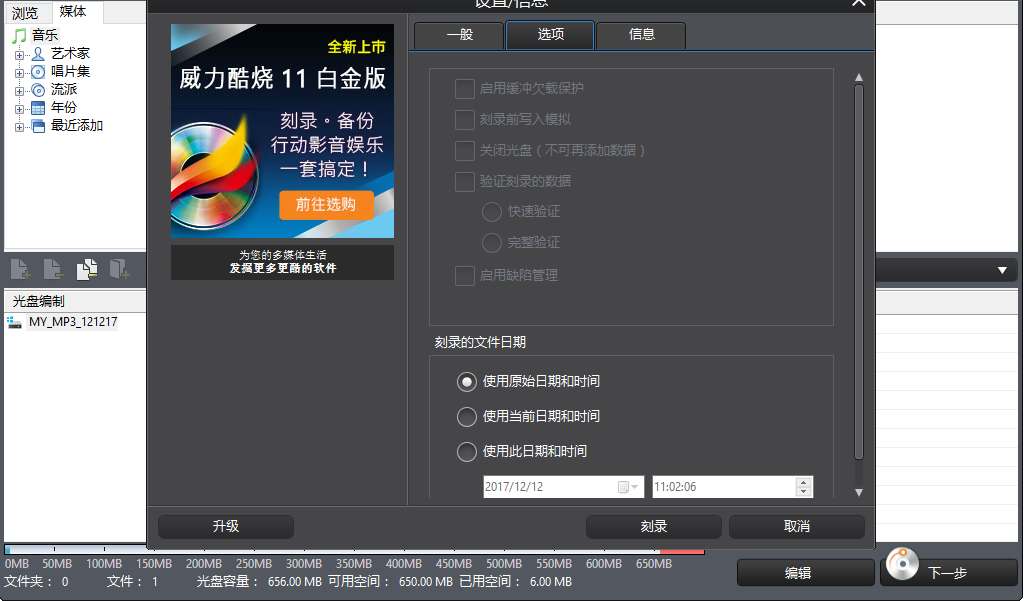The image size is (1024, 601).
Task: Click the remove file icon in main toolbar
Action: tap(53, 268)
